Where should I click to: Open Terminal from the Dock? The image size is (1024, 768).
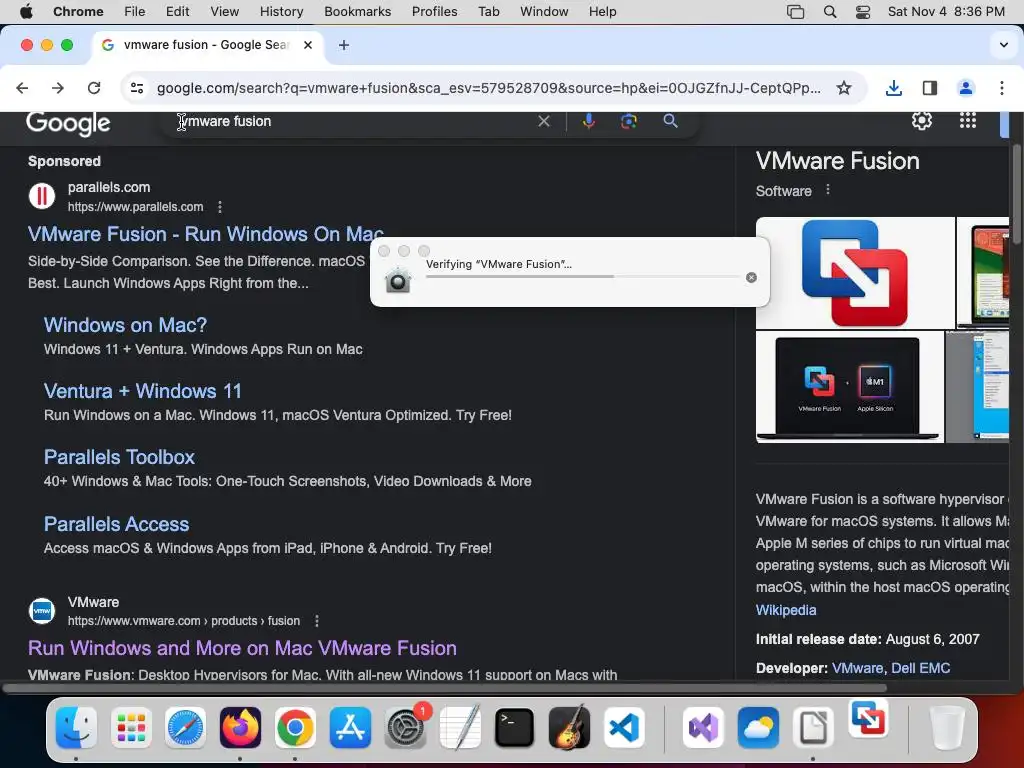515,728
